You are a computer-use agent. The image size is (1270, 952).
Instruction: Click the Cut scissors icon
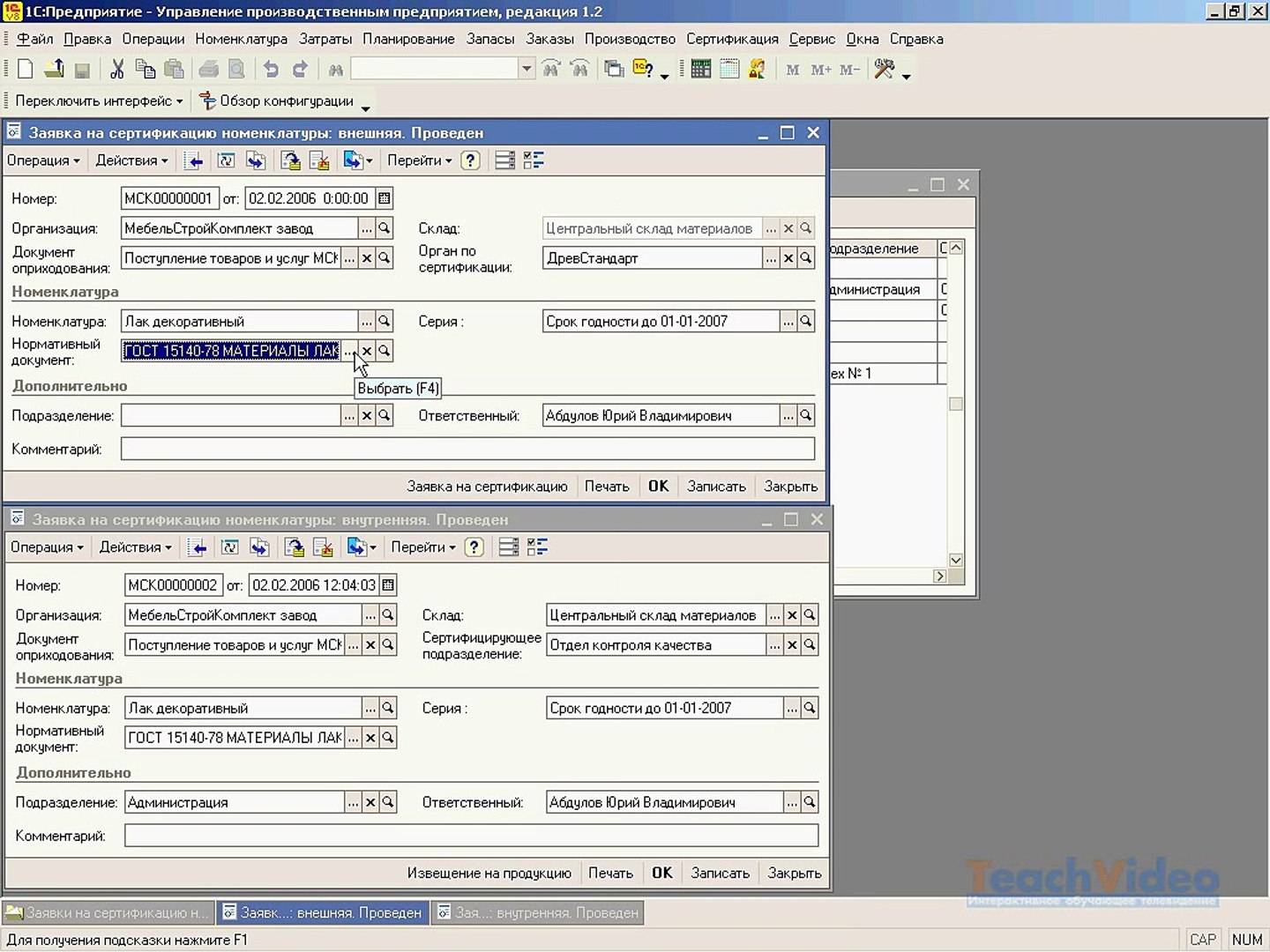(116, 69)
